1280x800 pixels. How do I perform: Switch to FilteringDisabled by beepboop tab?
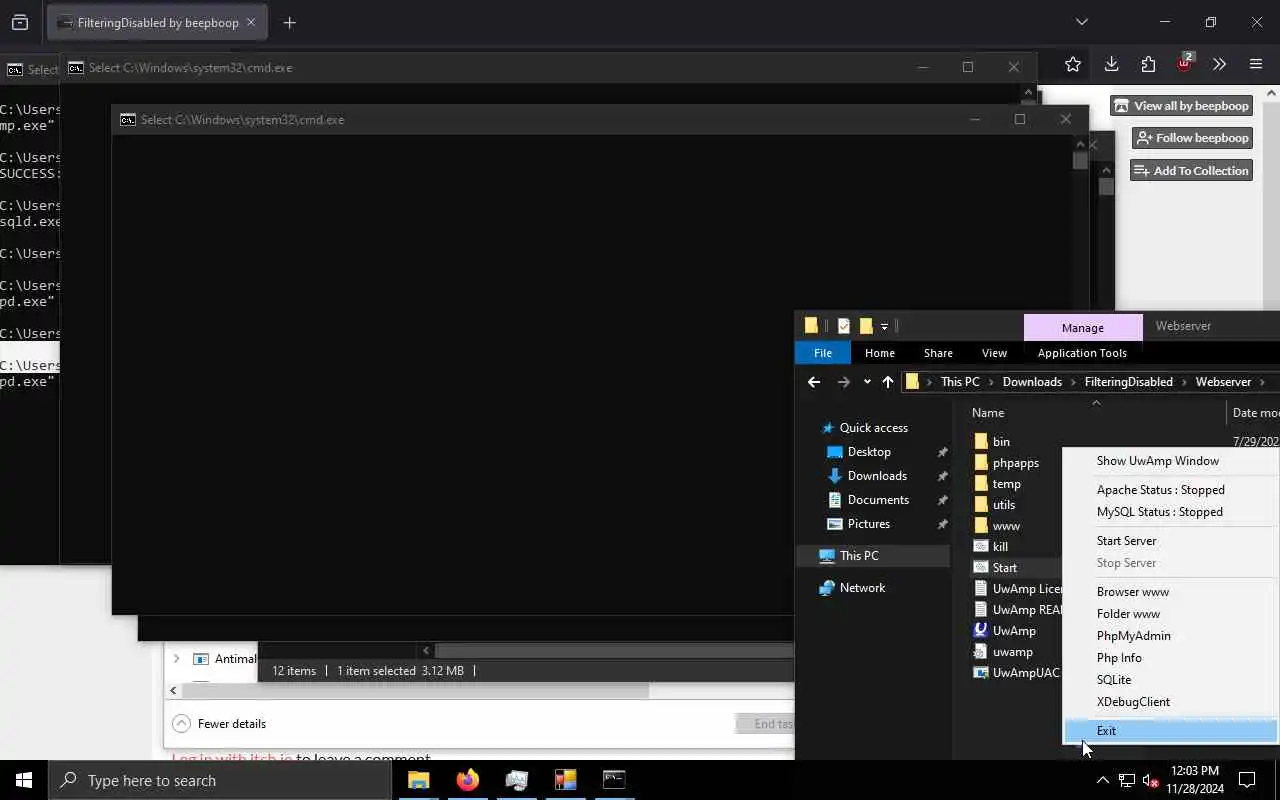click(x=157, y=22)
